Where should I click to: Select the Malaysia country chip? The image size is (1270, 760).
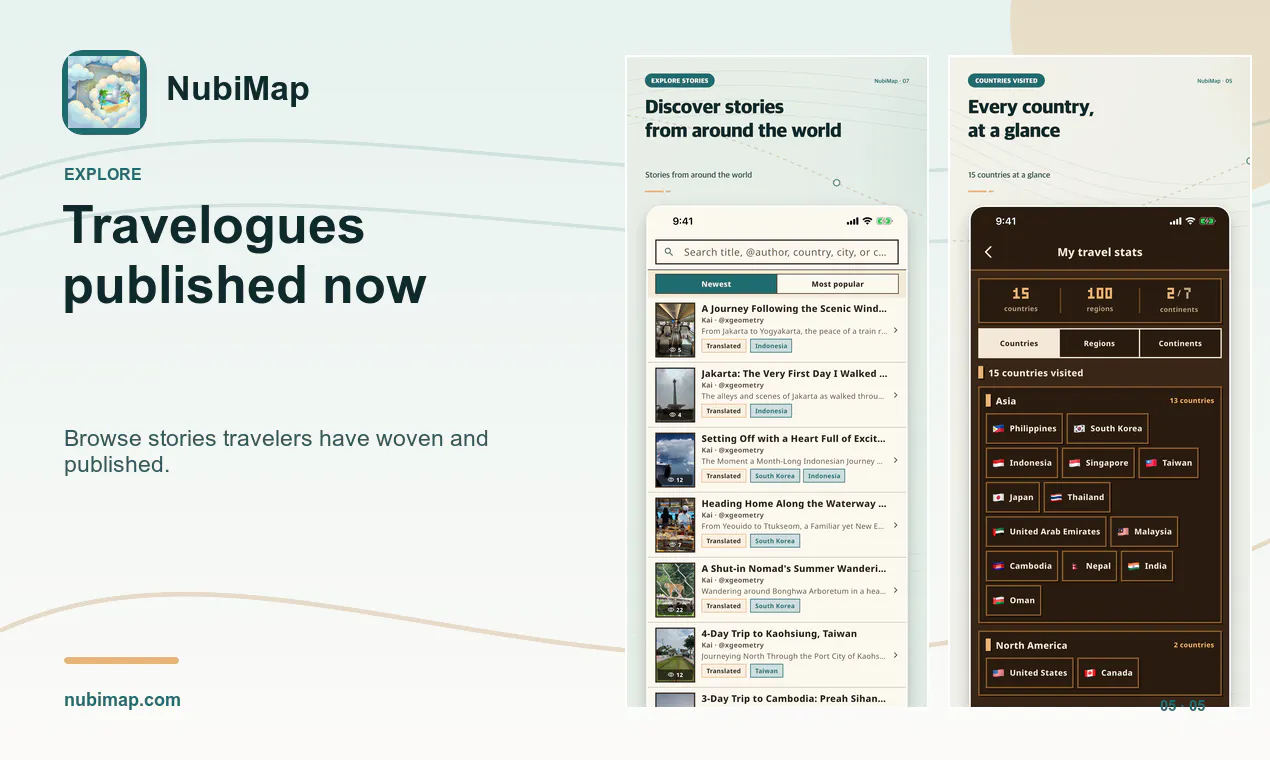(x=1144, y=532)
